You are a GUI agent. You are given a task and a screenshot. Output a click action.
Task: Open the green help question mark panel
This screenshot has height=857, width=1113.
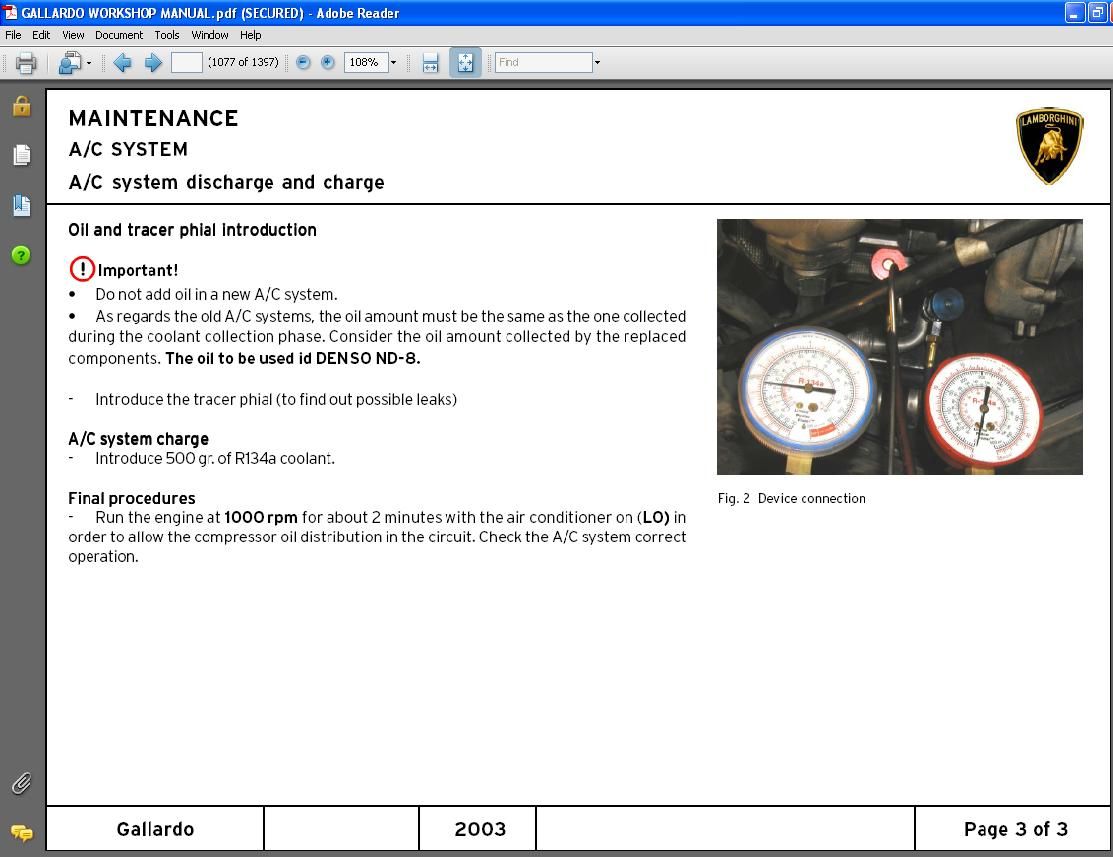point(21,255)
